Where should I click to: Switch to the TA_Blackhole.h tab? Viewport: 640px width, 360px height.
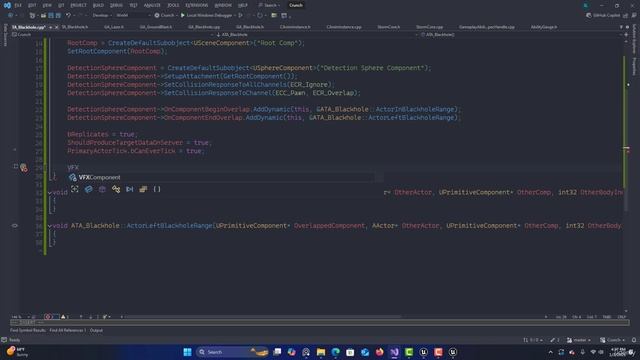(x=75, y=27)
